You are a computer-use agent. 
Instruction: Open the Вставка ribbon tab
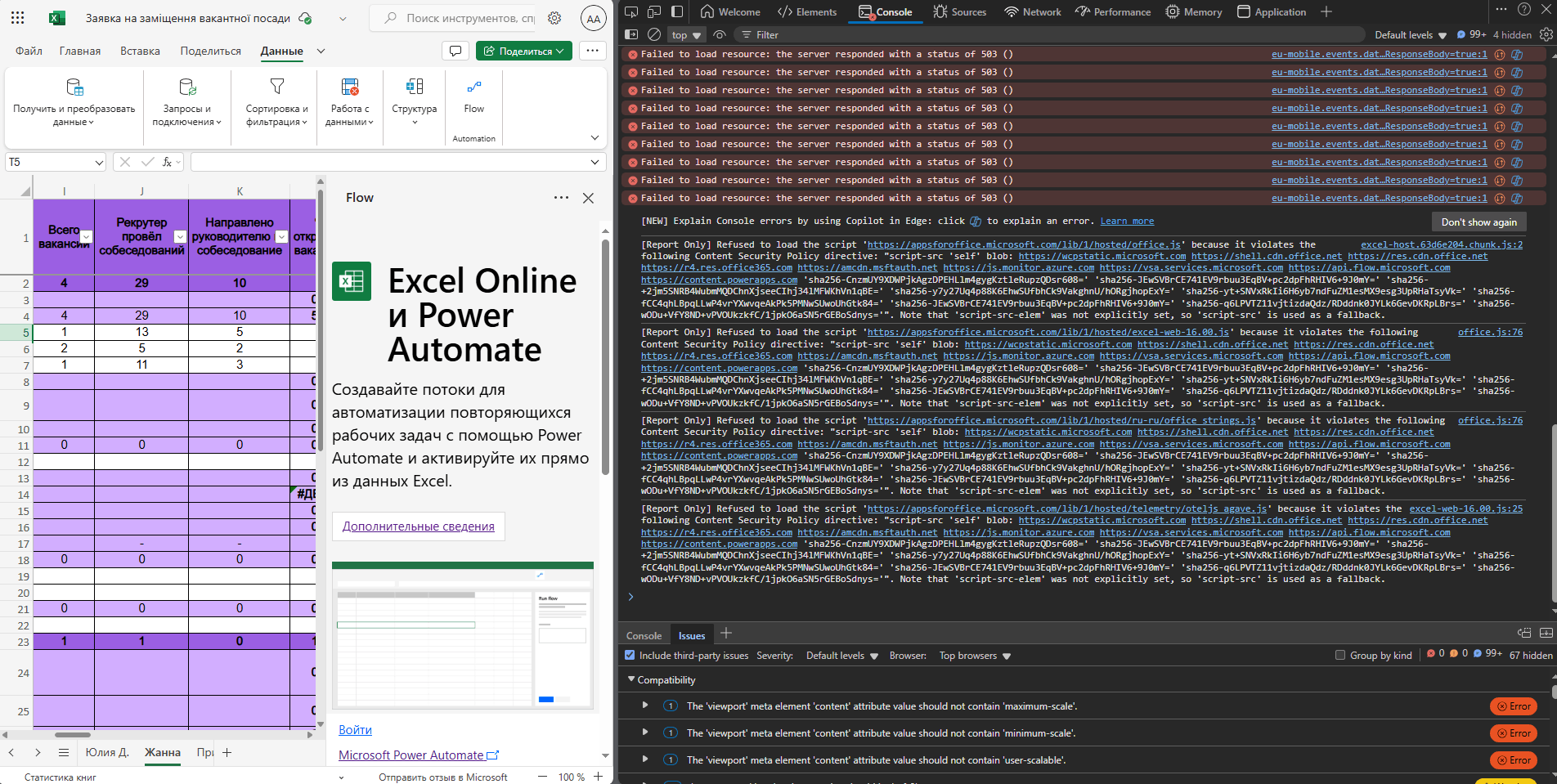tap(140, 51)
